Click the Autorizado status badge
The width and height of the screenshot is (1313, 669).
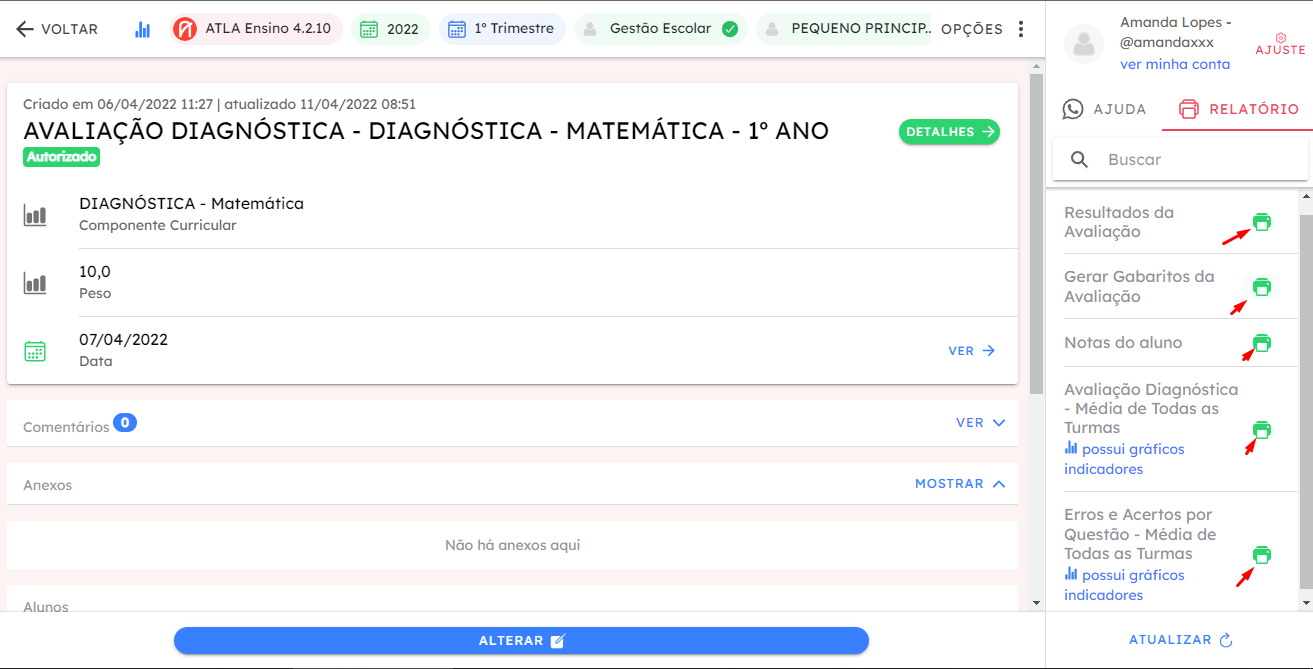point(62,157)
